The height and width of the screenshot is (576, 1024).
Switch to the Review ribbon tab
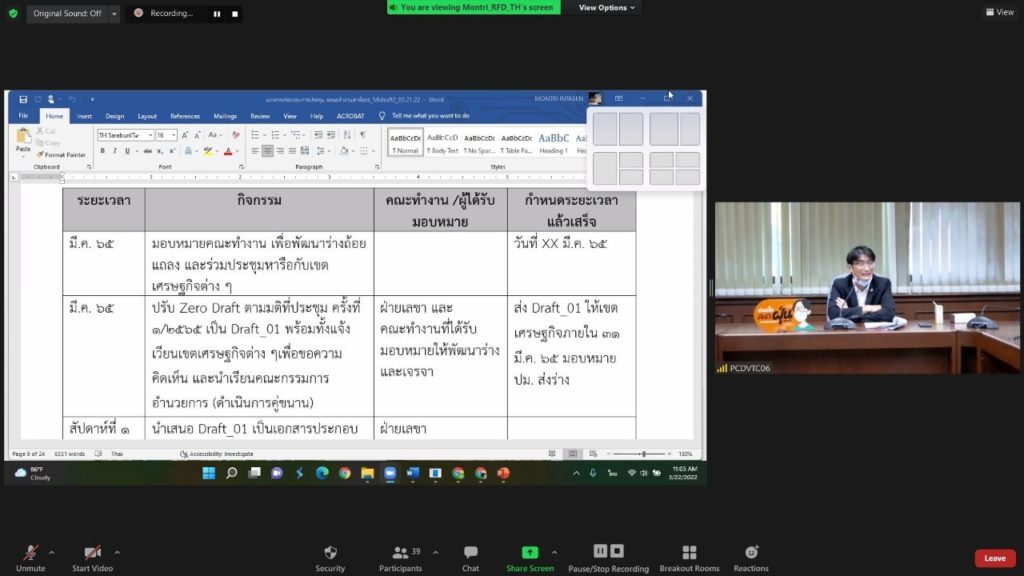click(260, 116)
